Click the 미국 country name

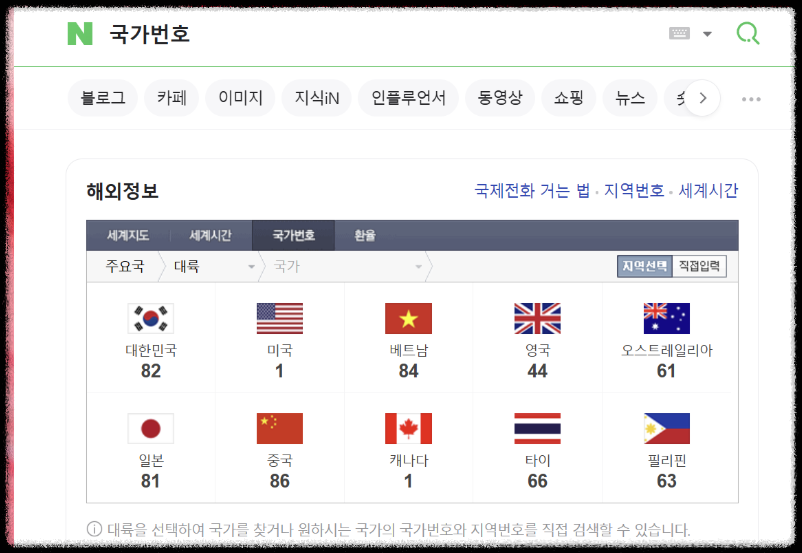[x=280, y=350]
